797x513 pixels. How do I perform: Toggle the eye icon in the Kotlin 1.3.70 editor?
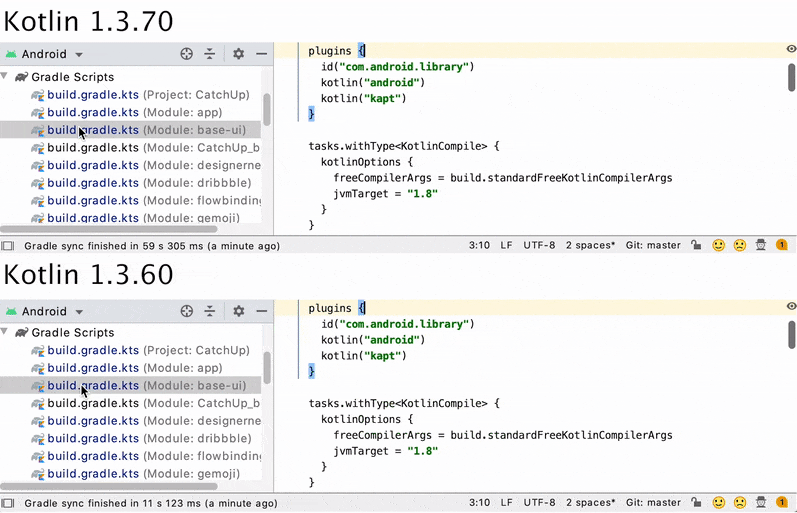point(791,49)
